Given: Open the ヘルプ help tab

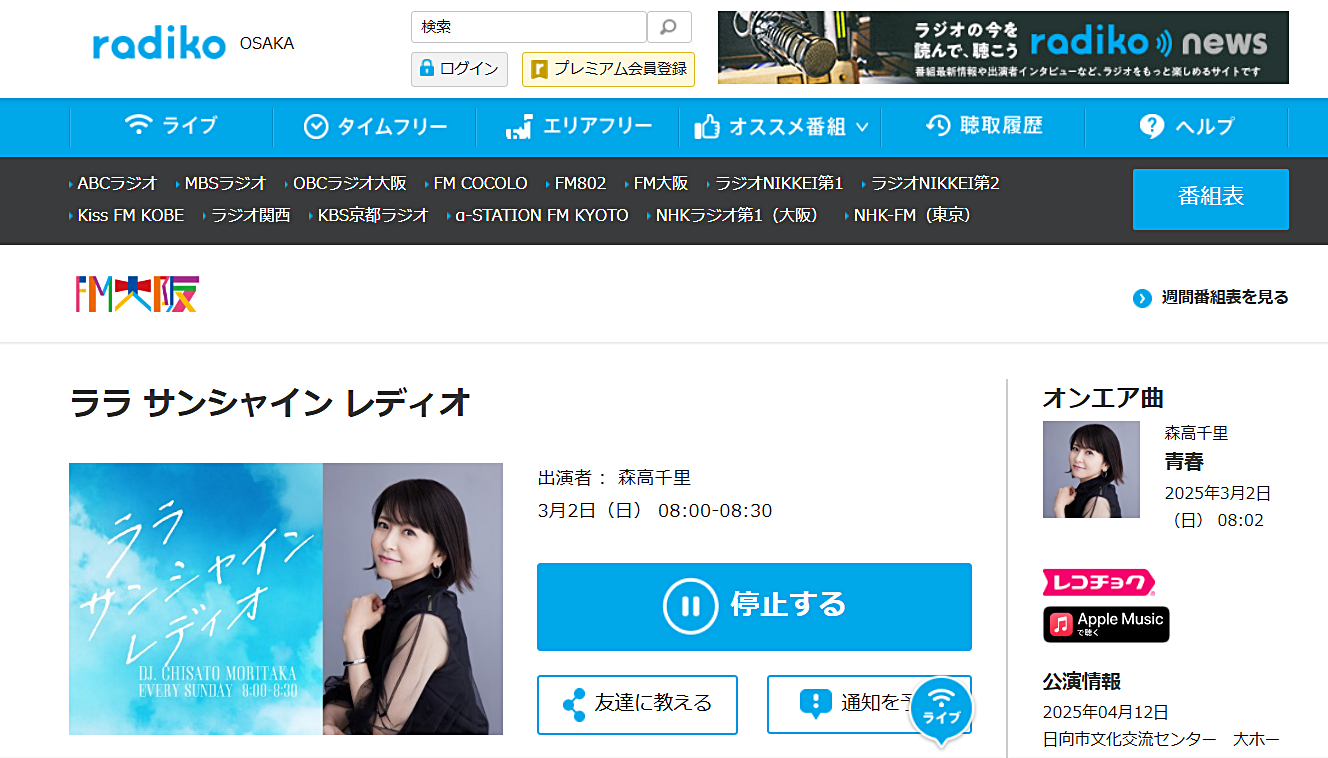Looking at the screenshot, I should (1187, 127).
